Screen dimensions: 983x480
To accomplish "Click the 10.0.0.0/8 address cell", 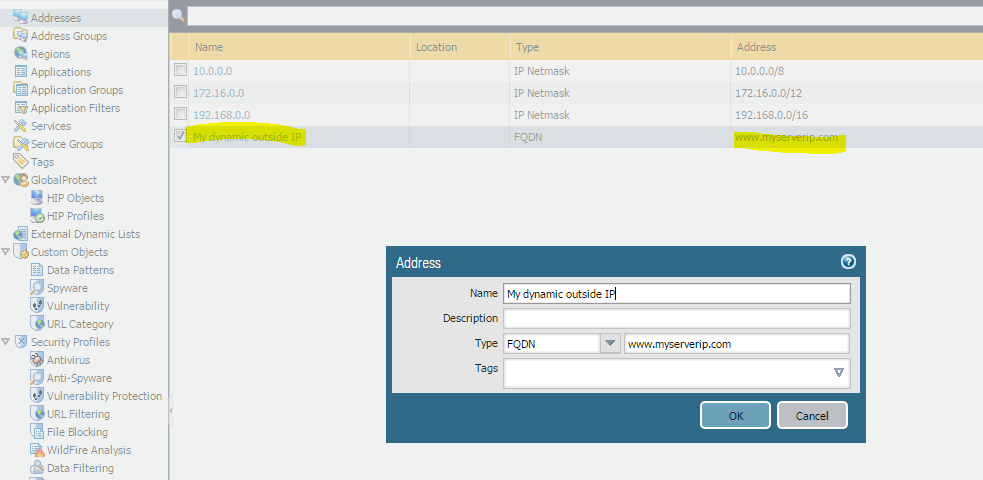I will pos(857,71).
